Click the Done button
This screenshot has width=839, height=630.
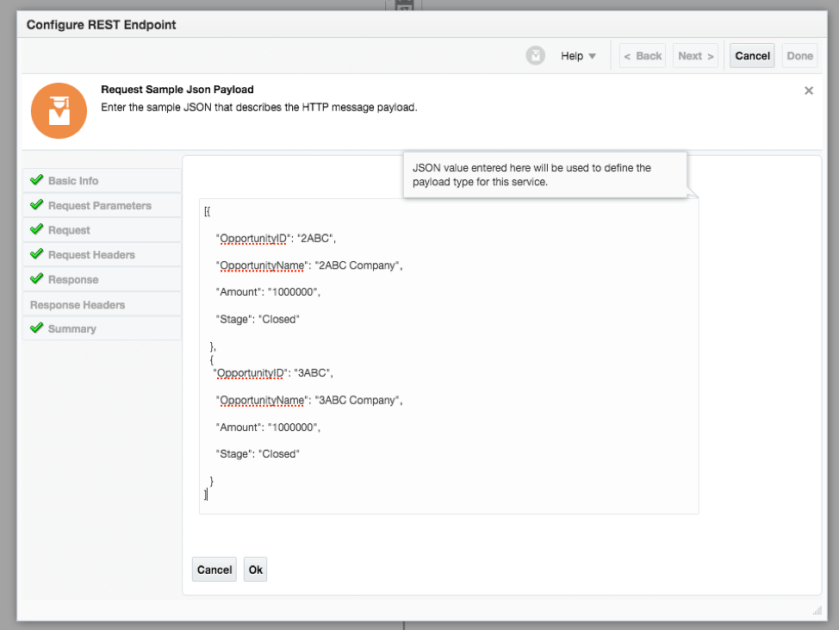pos(800,56)
